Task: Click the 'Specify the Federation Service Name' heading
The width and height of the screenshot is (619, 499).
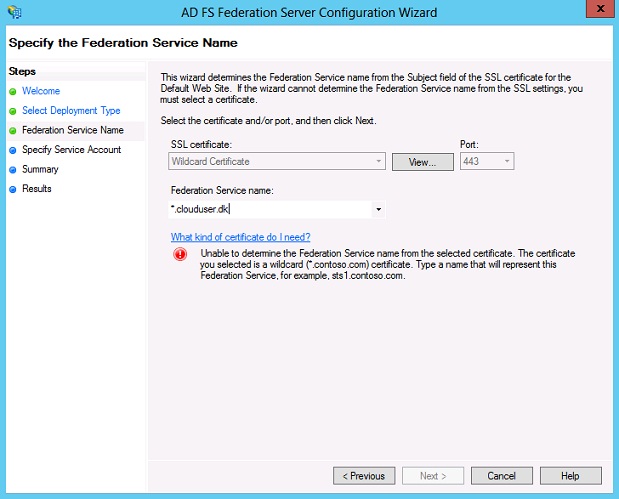Action: point(123,43)
